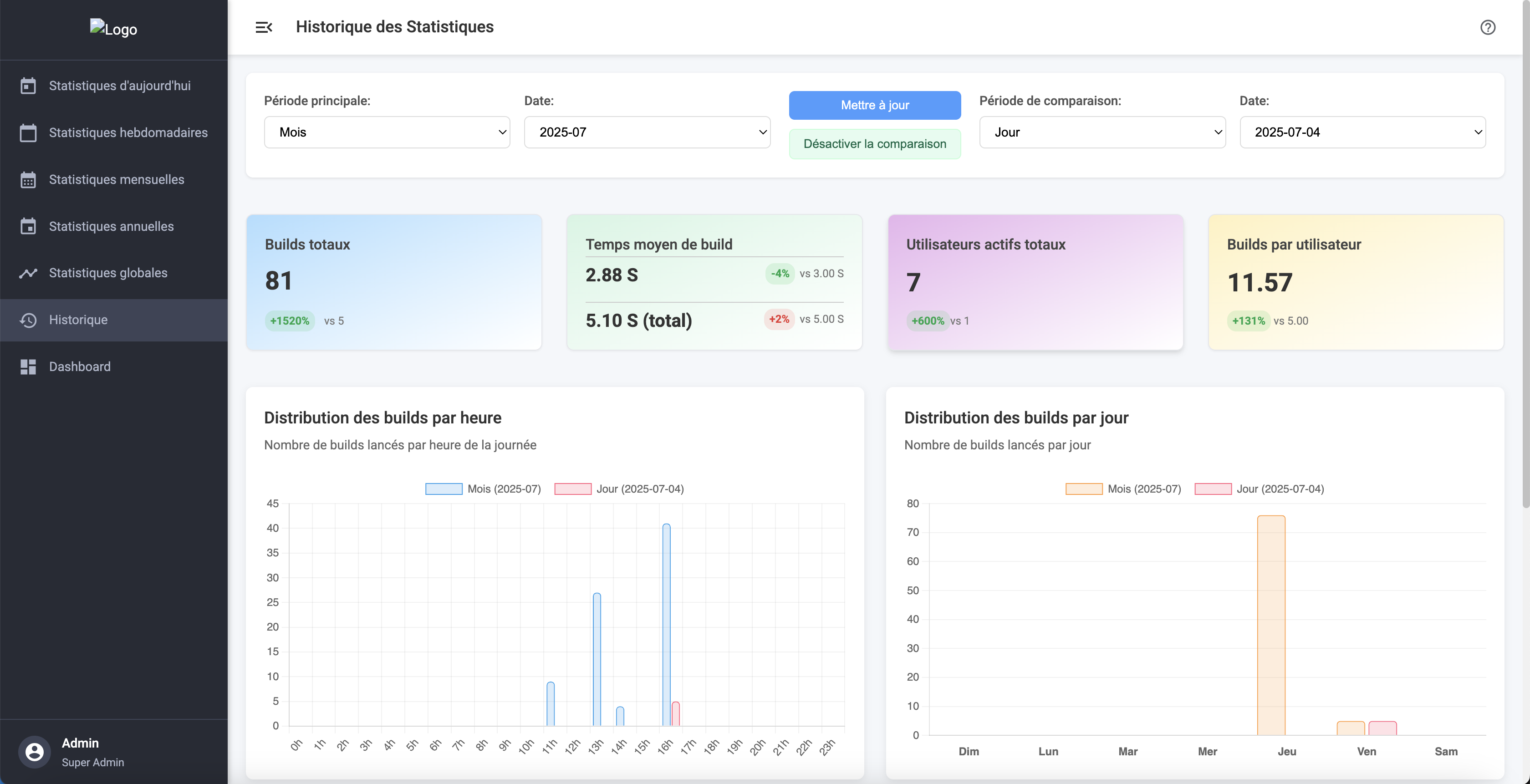The height and width of the screenshot is (784, 1530).
Task: Click the Mettre à jour button
Action: coord(874,105)
